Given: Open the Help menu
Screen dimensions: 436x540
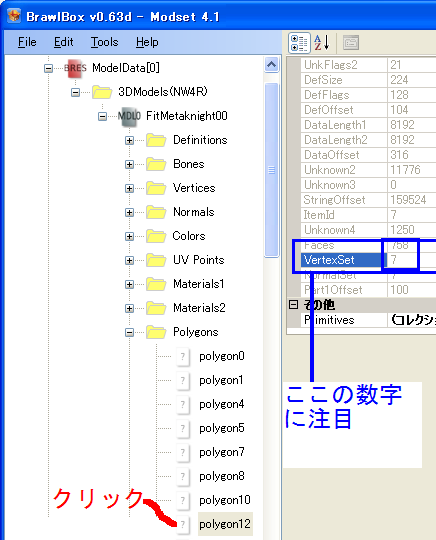Looking at the screenshot, I should click(147, 42).
